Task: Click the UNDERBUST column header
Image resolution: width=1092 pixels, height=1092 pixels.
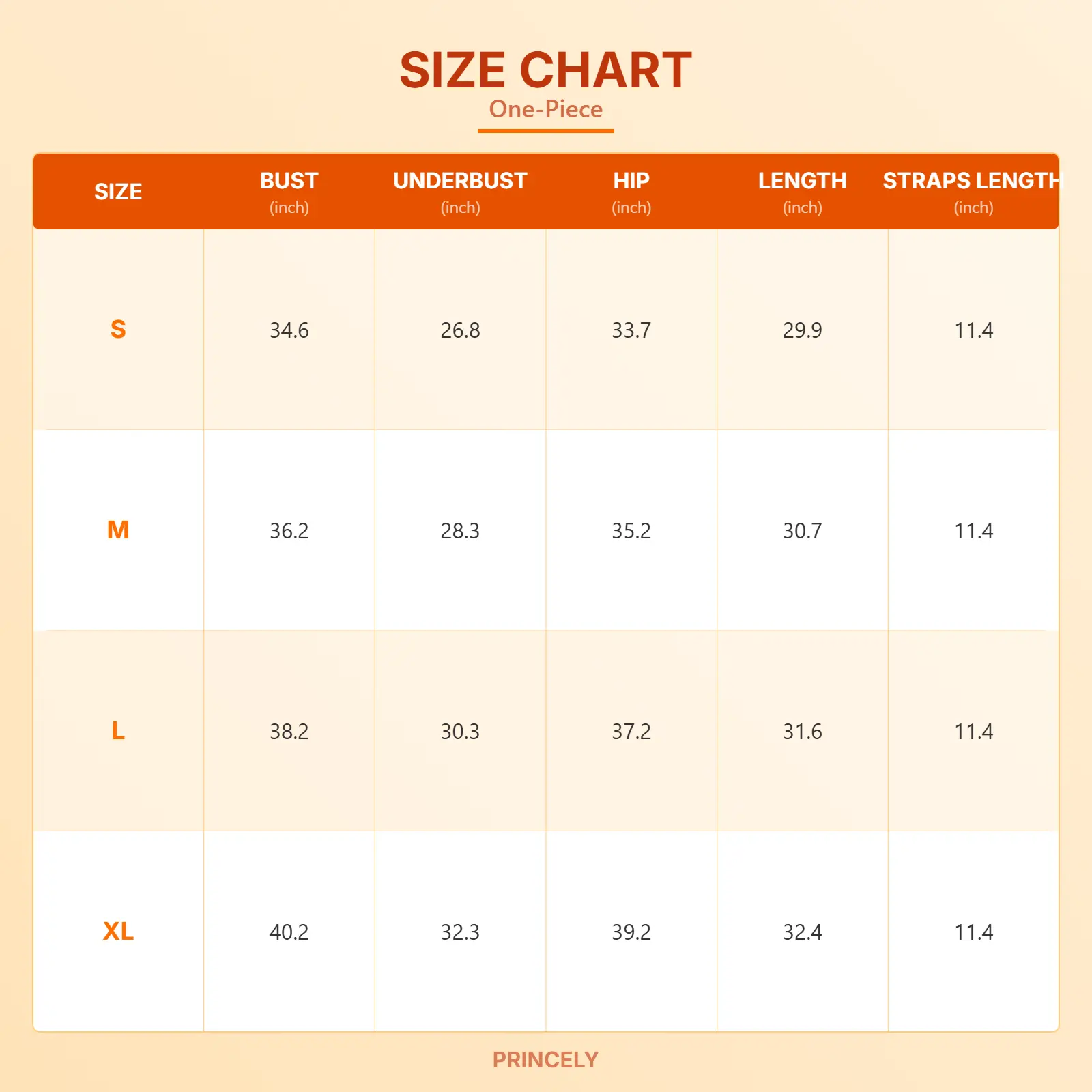Action: pyautogui.click(x=460, y=182)
